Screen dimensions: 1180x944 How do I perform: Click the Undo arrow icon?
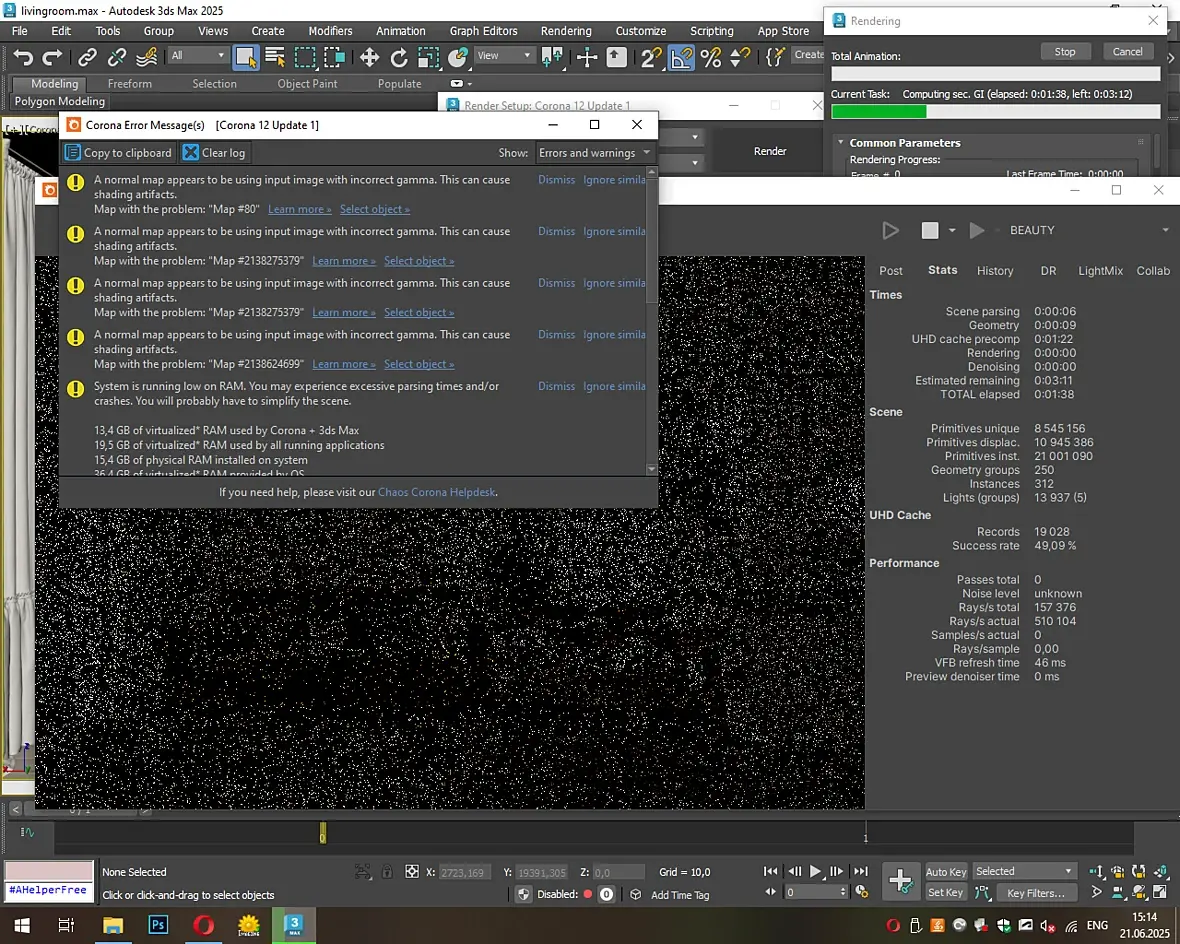23,57
